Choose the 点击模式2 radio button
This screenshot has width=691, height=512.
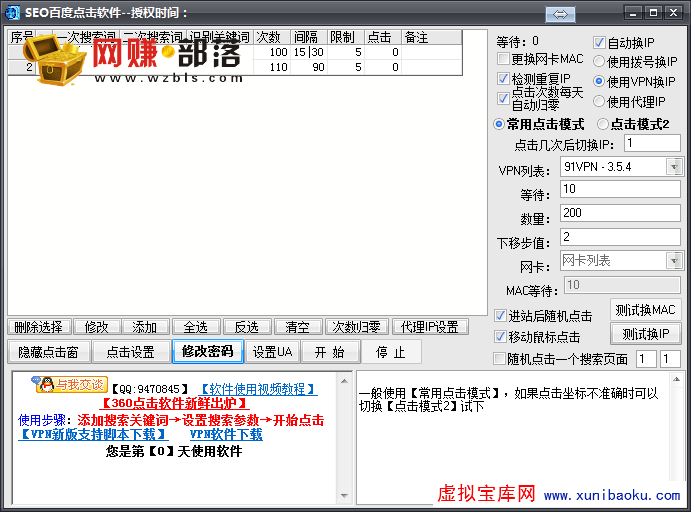(603, 124)
